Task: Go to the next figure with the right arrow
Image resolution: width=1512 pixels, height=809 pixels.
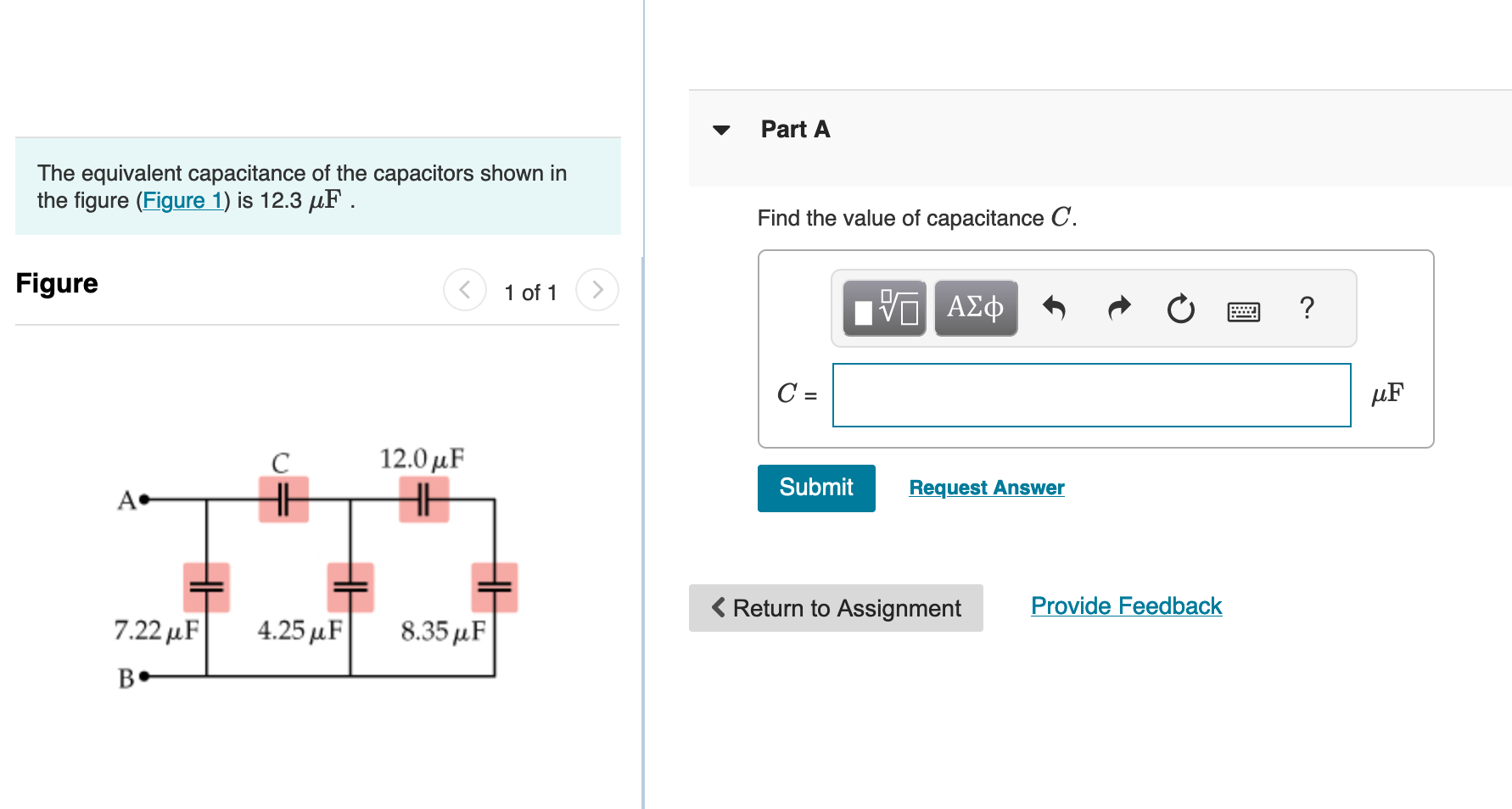Action: (x=597, y=289)
